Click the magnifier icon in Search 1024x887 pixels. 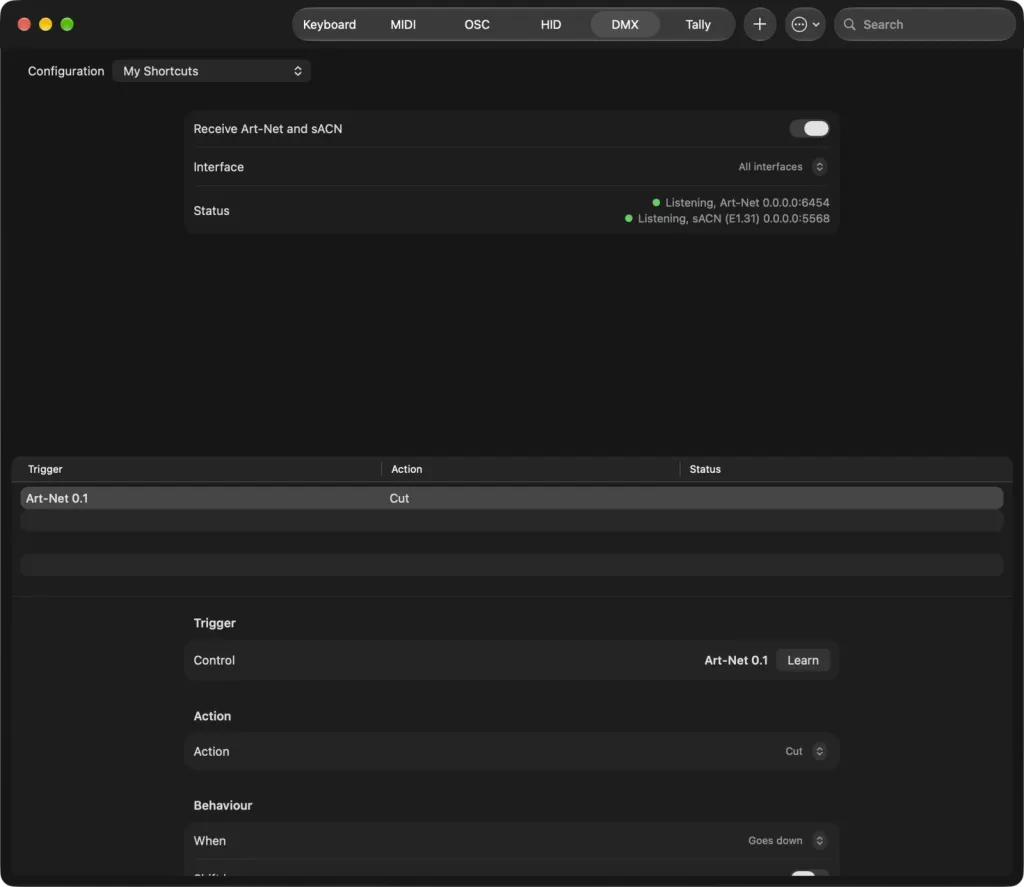pyautogui.click(x=850, y=24)
